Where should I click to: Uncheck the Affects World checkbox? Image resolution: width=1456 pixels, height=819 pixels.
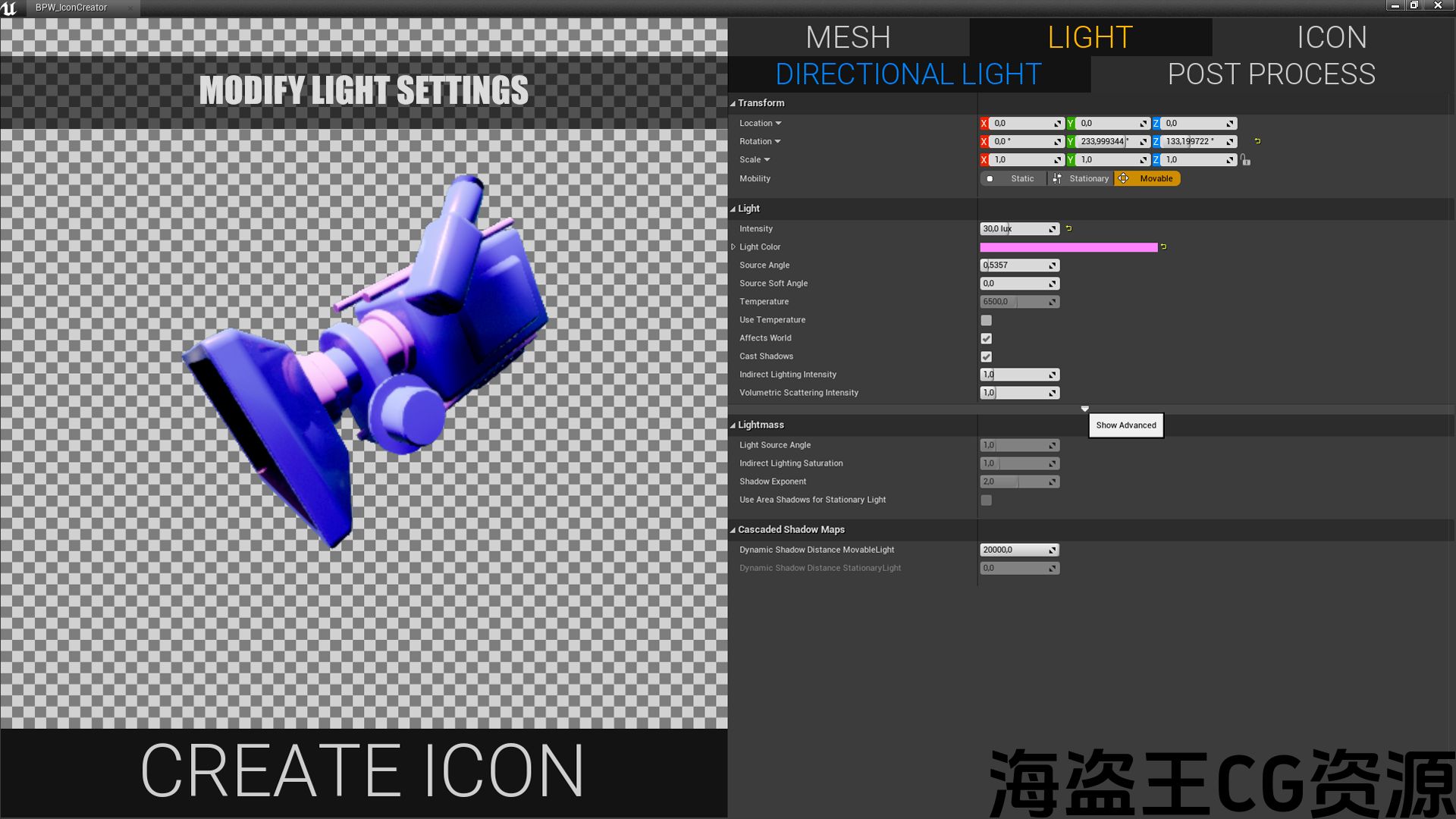click(x=986, y=339)
